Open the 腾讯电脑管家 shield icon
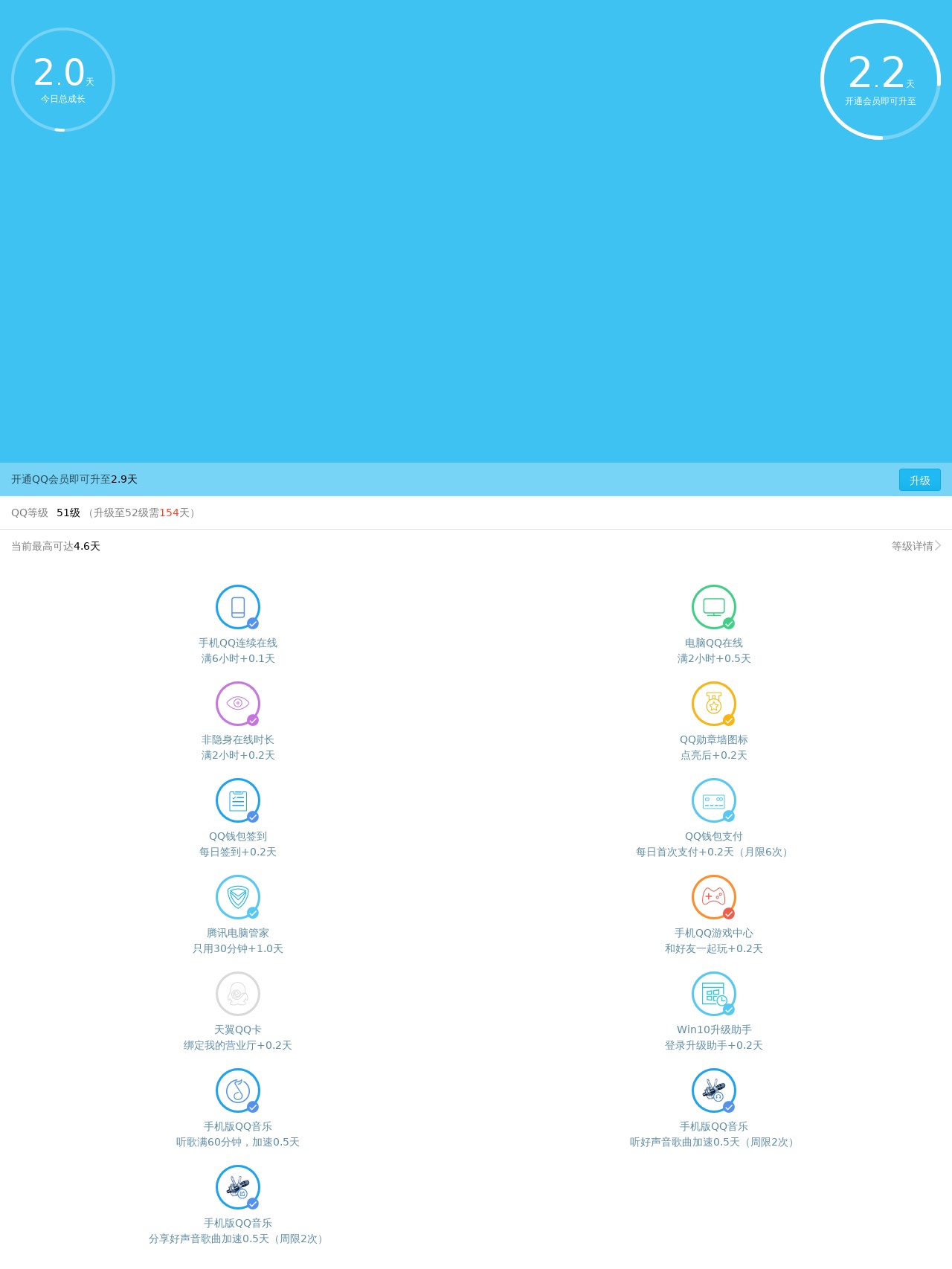 coord(238,897)
